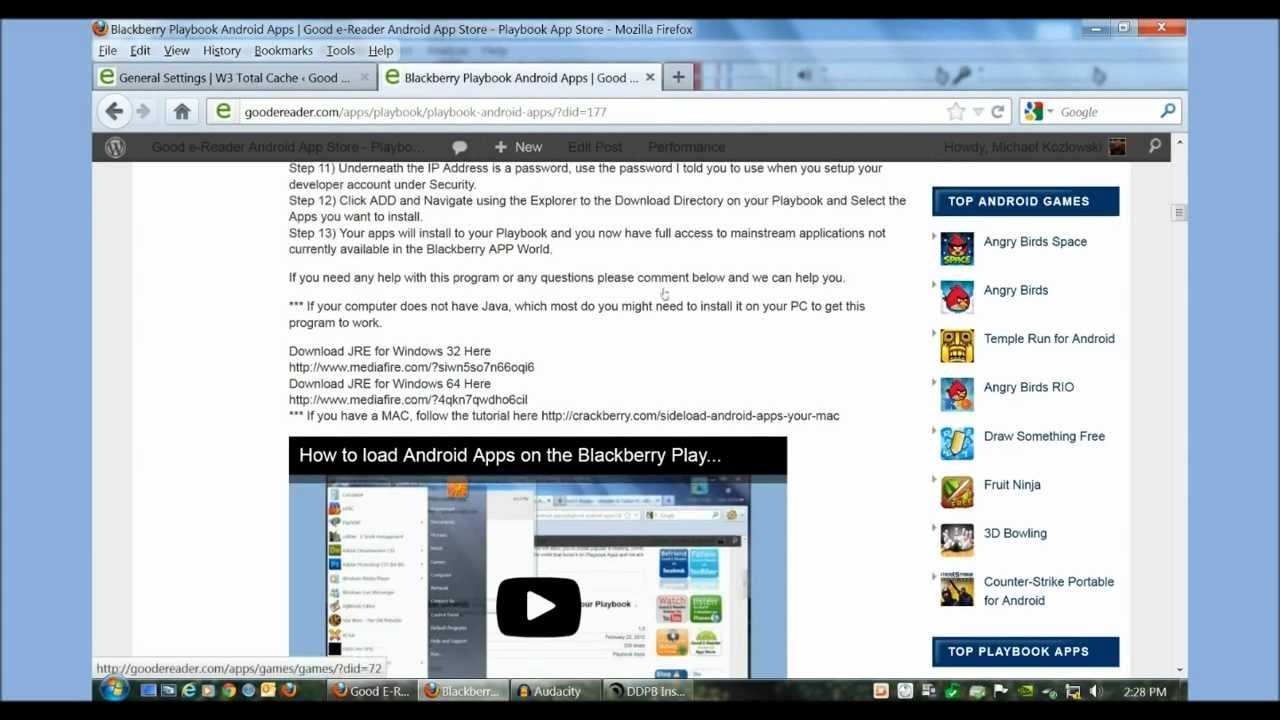Click the Google search magnifier icon
This screenshot has height=720, width=1280.
1168,111
